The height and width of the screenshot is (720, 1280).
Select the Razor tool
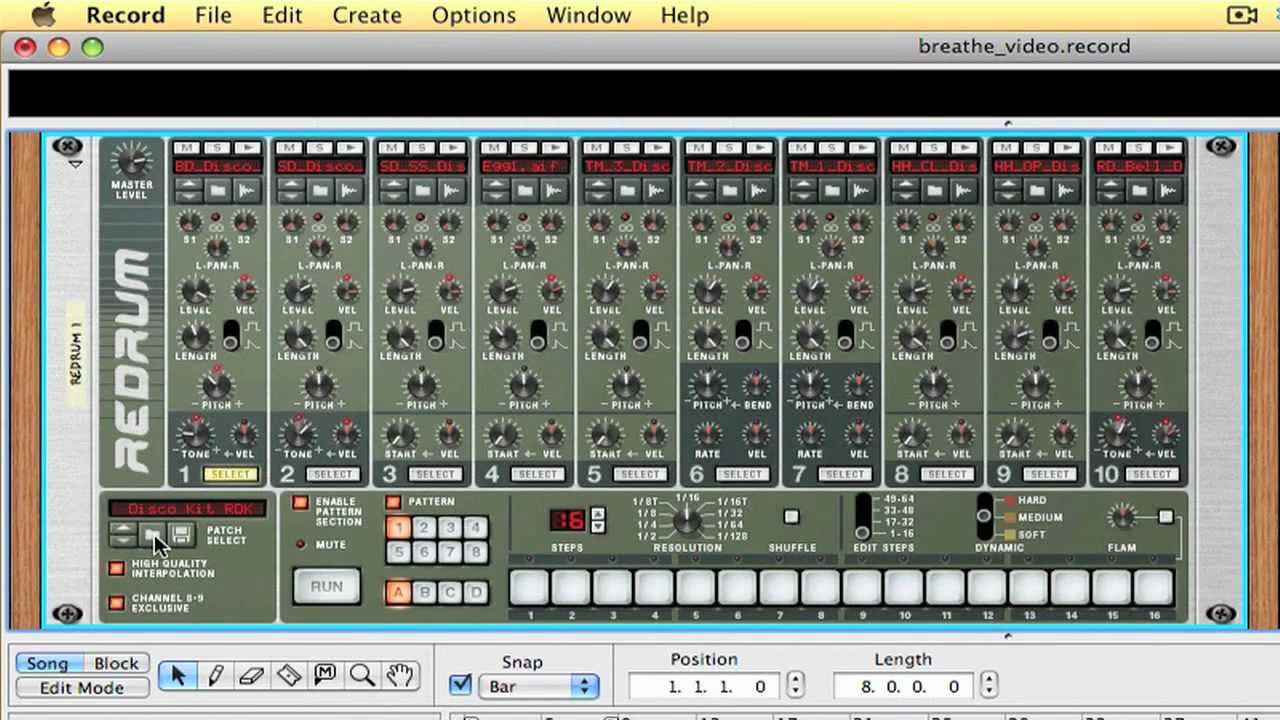point(289,676)
